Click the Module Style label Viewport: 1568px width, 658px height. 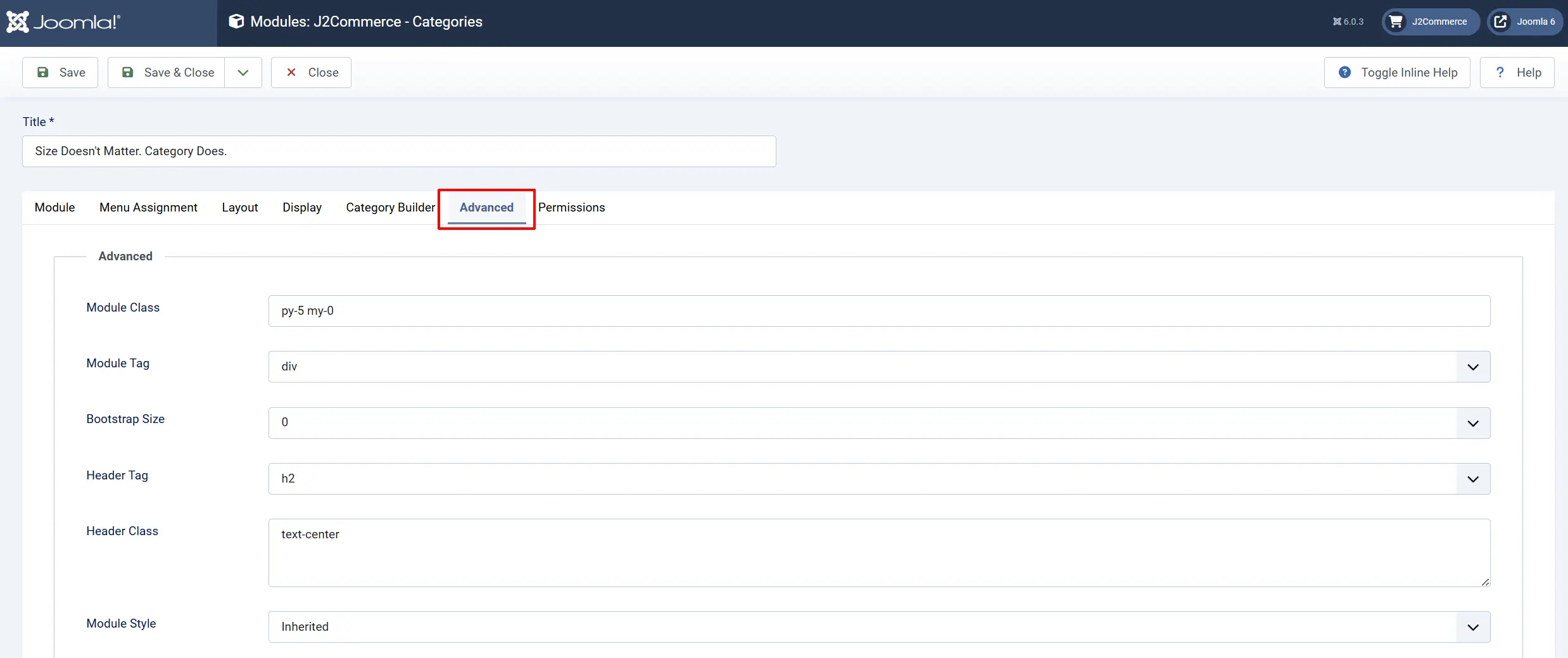121,624
